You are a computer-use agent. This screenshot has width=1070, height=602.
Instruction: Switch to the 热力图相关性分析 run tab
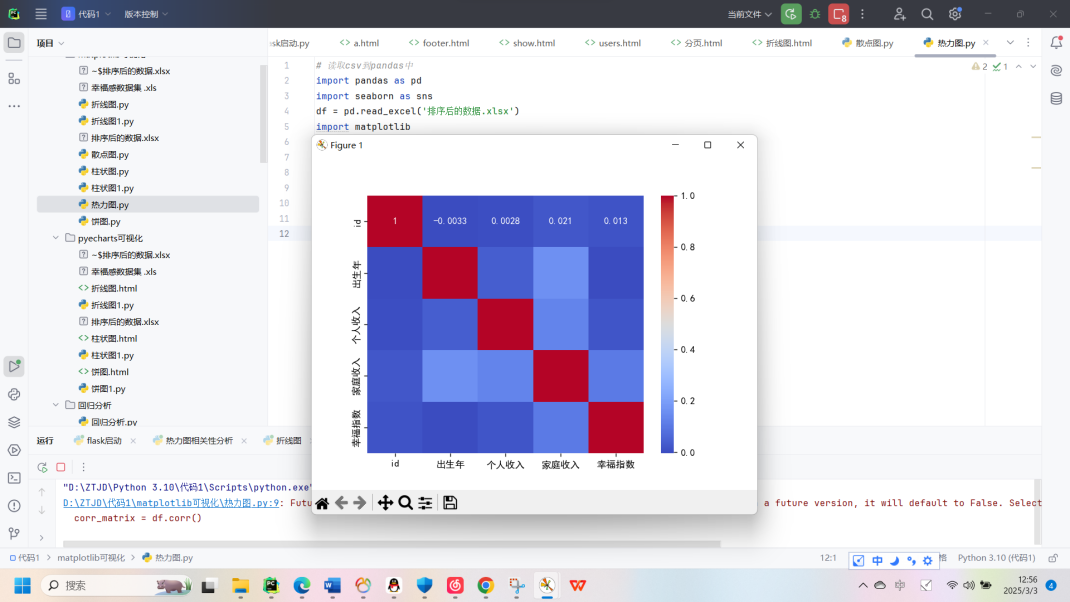[193, 441]
